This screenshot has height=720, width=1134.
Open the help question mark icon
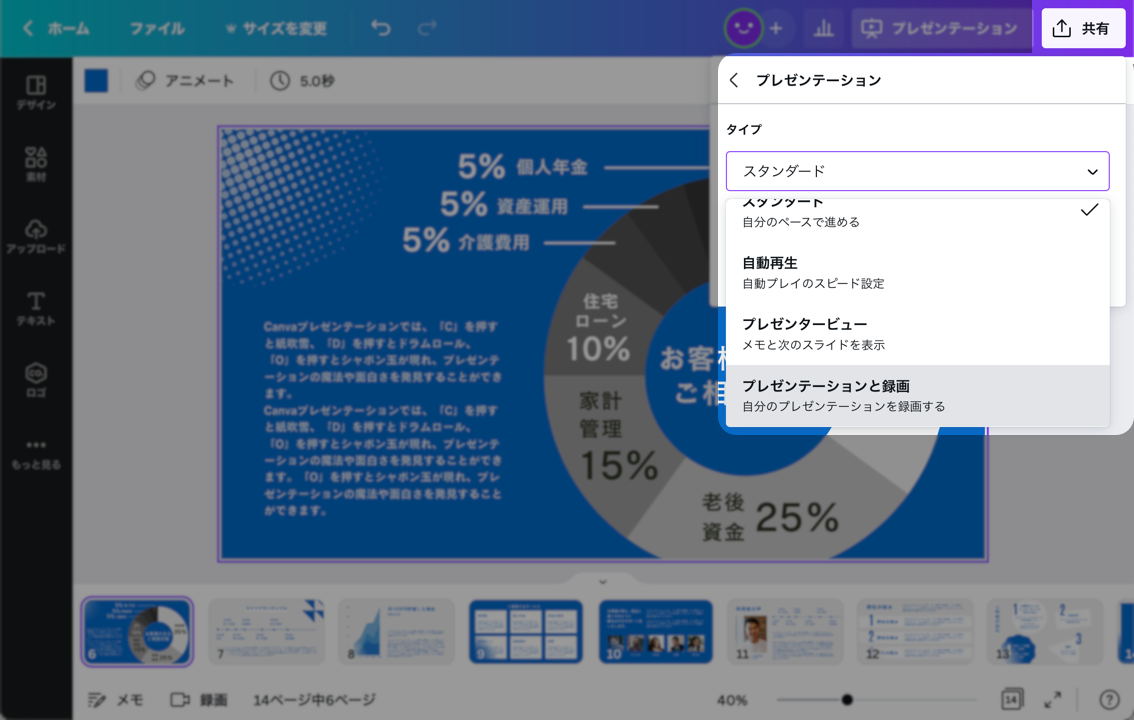point(1109,699)
